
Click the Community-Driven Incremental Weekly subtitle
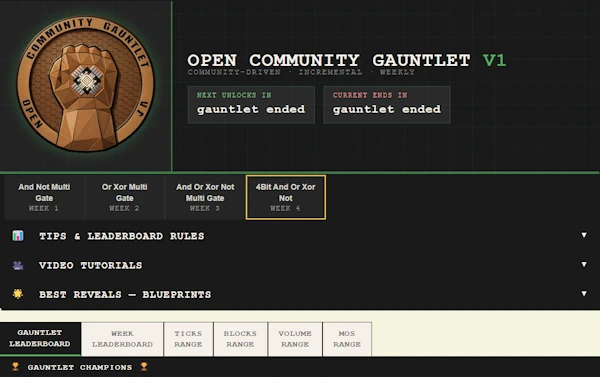click(301, 72)
